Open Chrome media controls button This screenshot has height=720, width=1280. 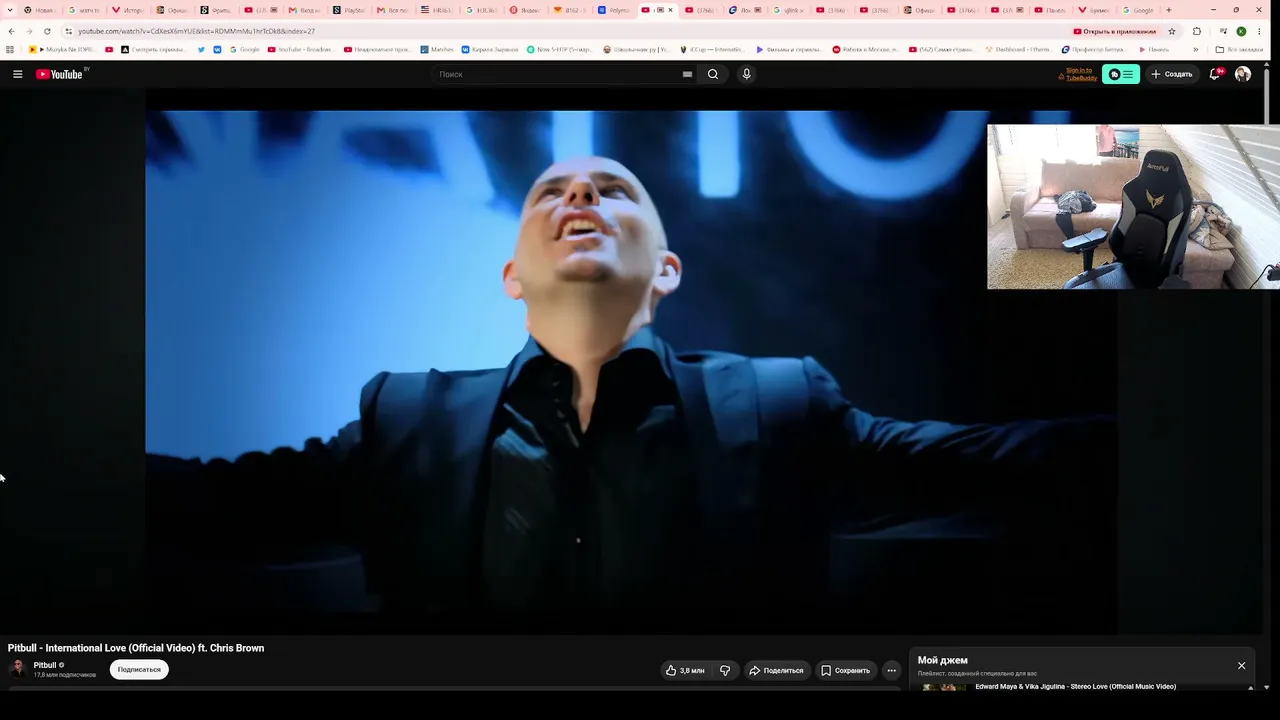coord(1223,31)
